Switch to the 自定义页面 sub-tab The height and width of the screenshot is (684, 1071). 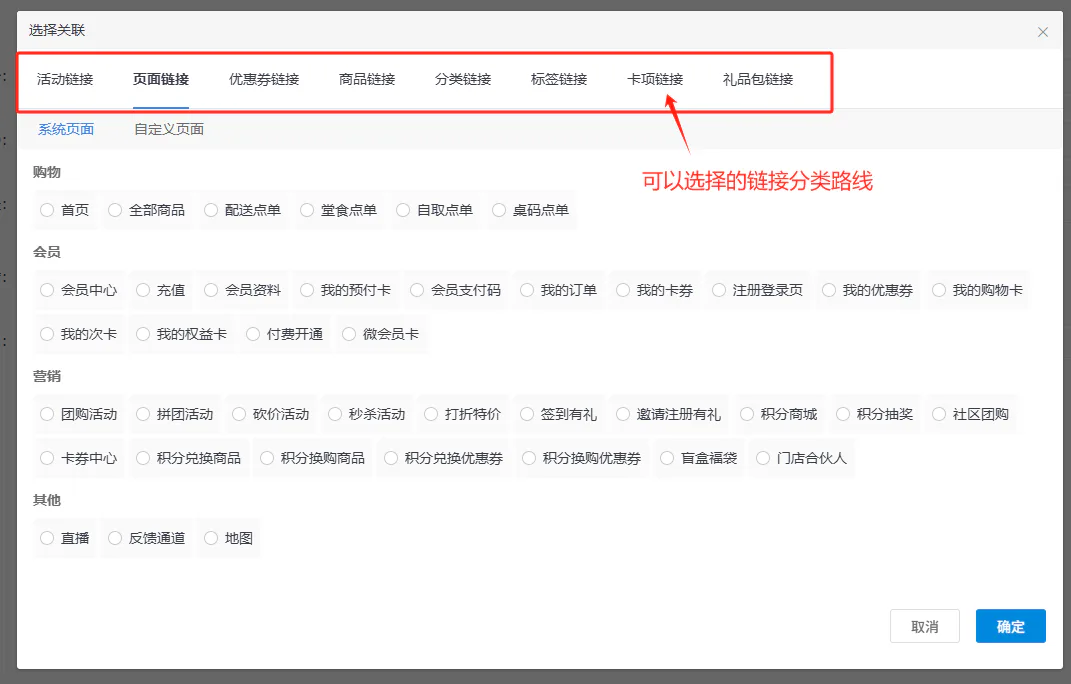pyautogui.click(x=169, y=129)
